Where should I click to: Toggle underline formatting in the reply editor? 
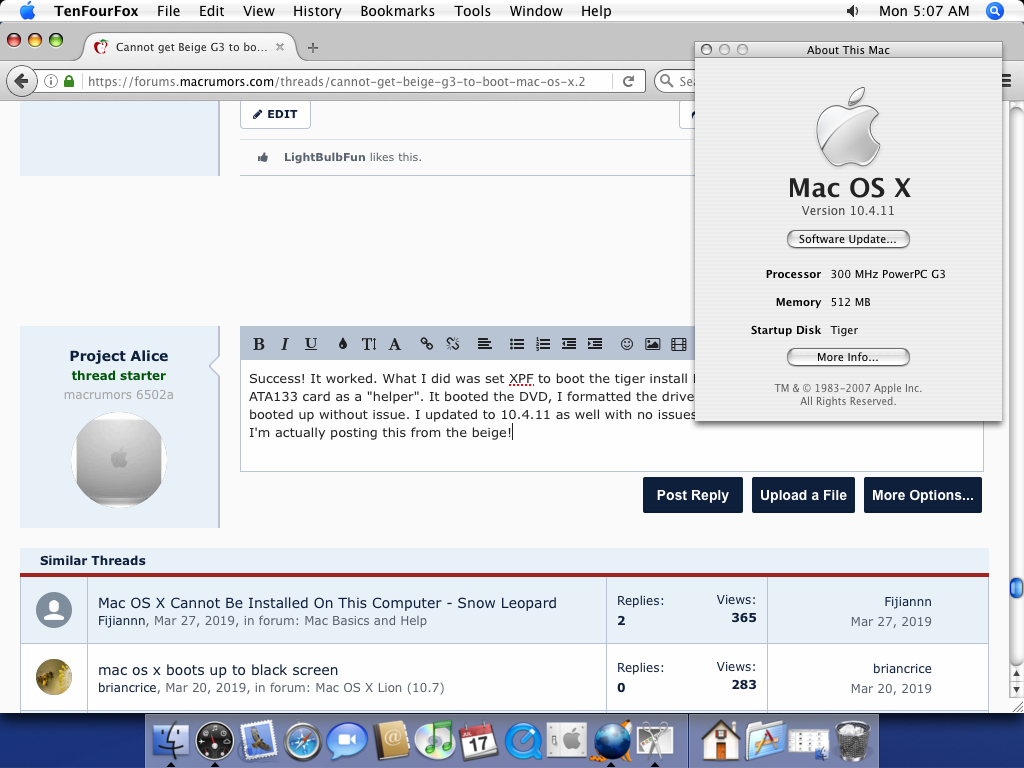coord(311,344)
